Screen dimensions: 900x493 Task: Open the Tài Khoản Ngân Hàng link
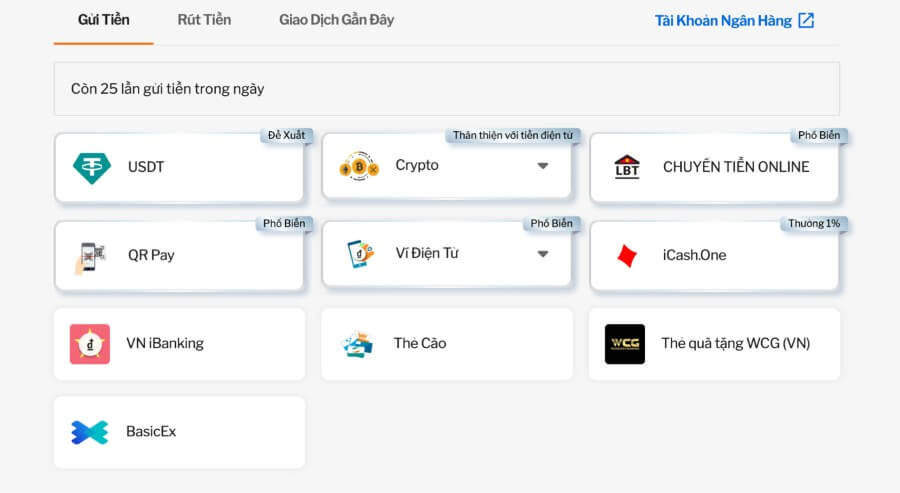[723, 21]
